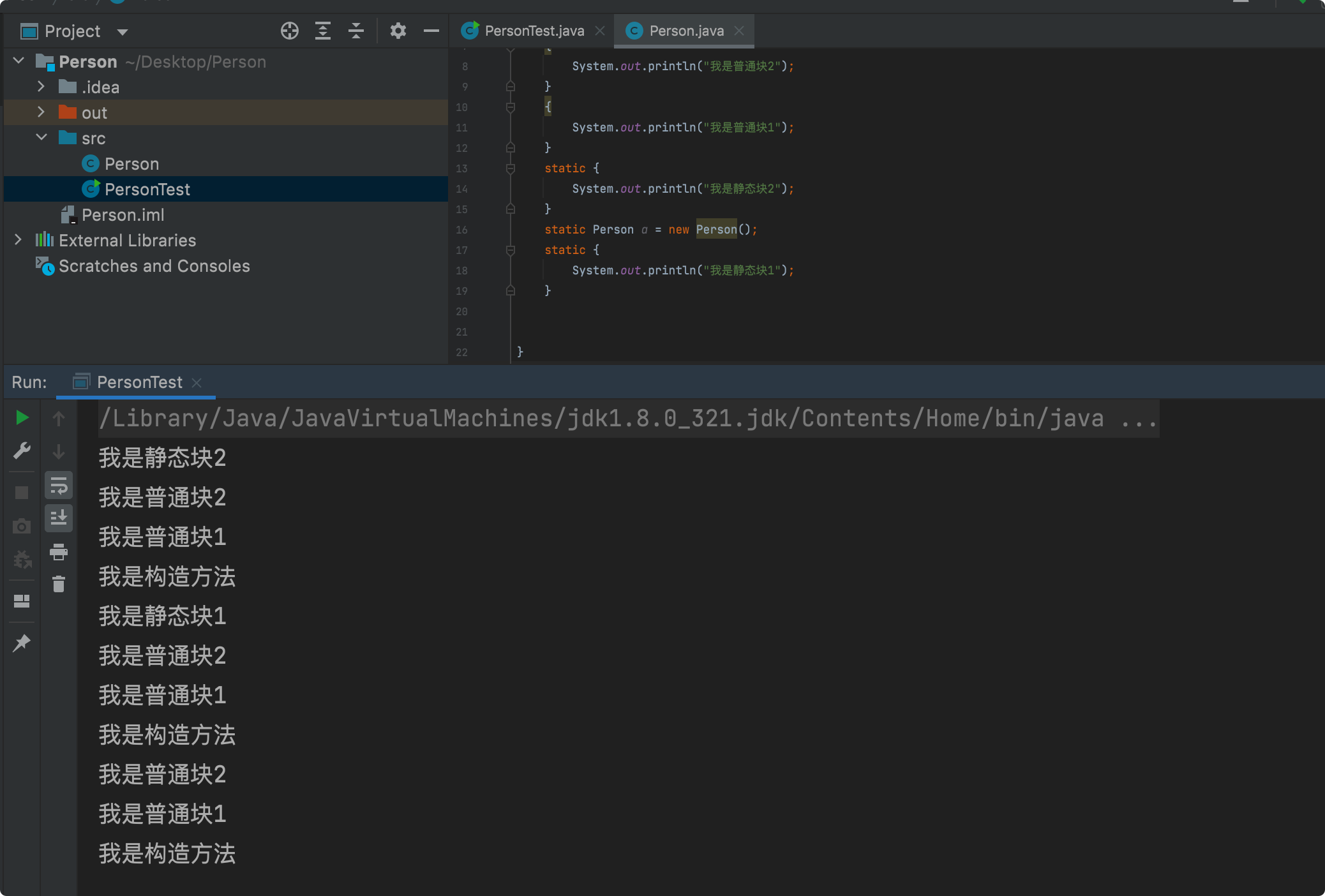Select opened file in Project view
Image resolution: width=1325 pixels, height=896 pixels.
[x=290, y=31]
